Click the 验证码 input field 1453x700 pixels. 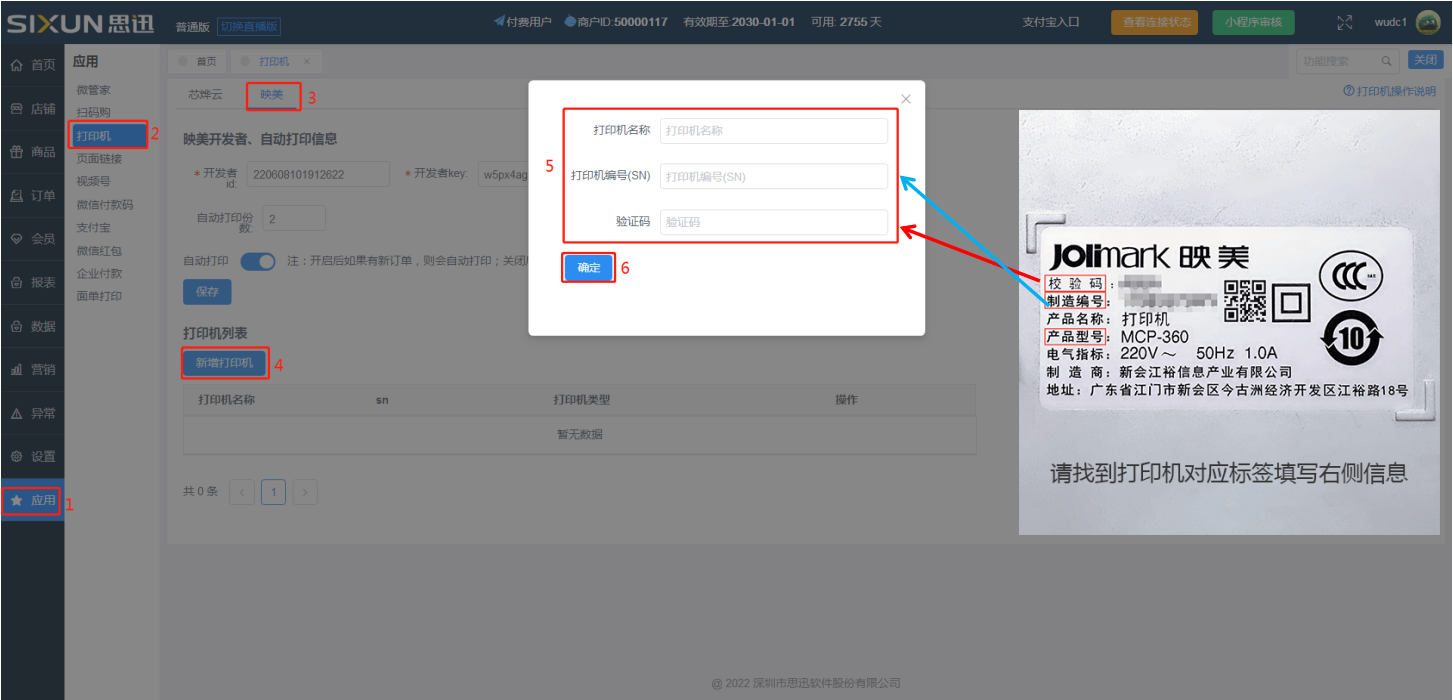(x=774, y=222)
